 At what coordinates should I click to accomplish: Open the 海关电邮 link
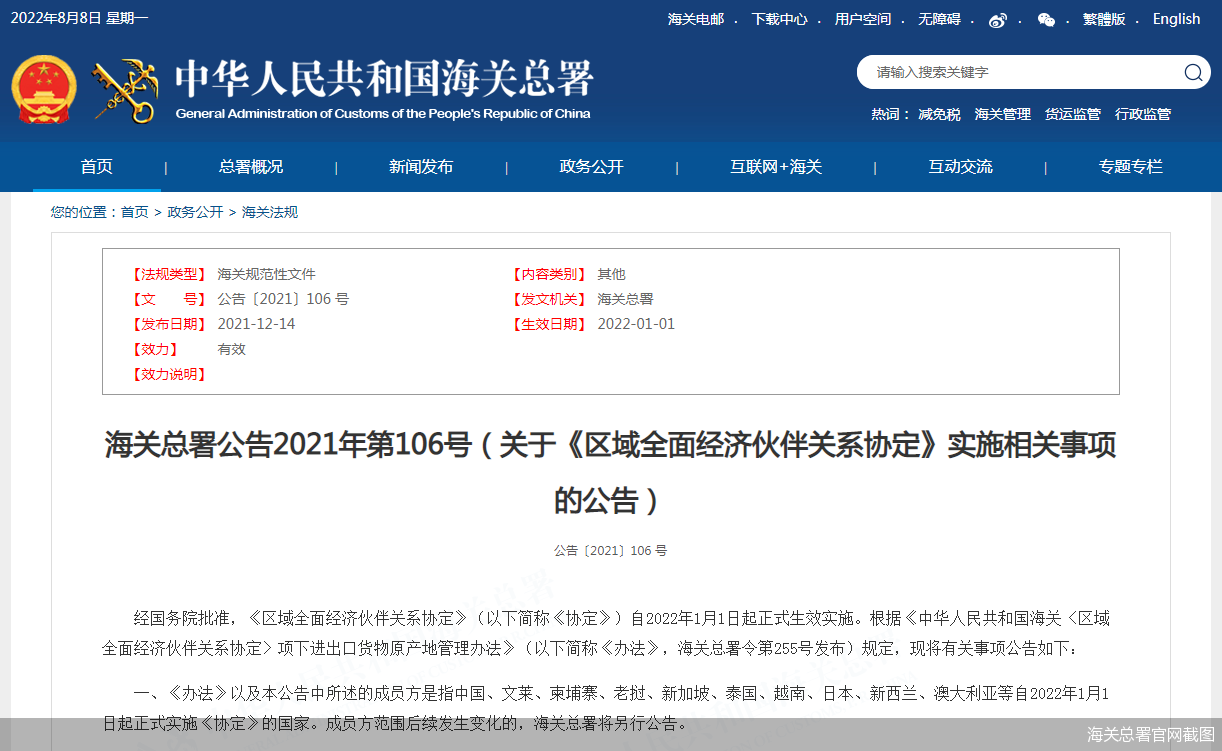(x=696, y=19)
